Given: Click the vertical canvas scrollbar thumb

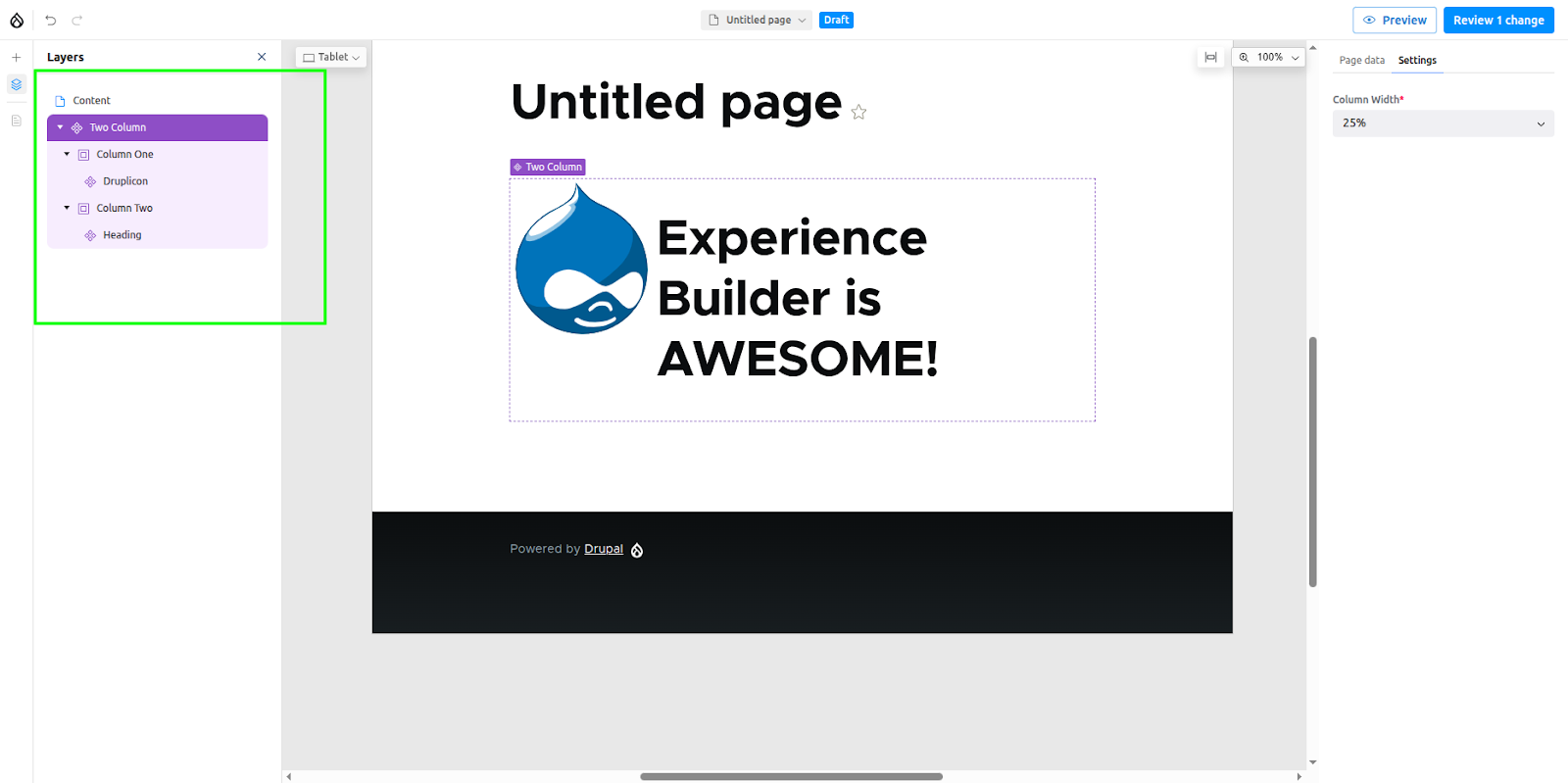Looking at the screenshot, I should click(1312, 462).
